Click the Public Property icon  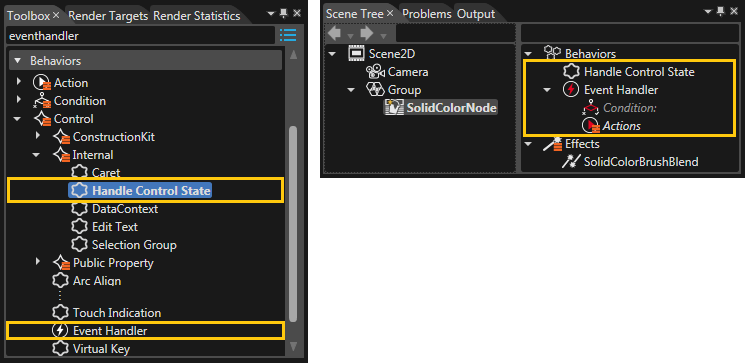tap(61, 263)
